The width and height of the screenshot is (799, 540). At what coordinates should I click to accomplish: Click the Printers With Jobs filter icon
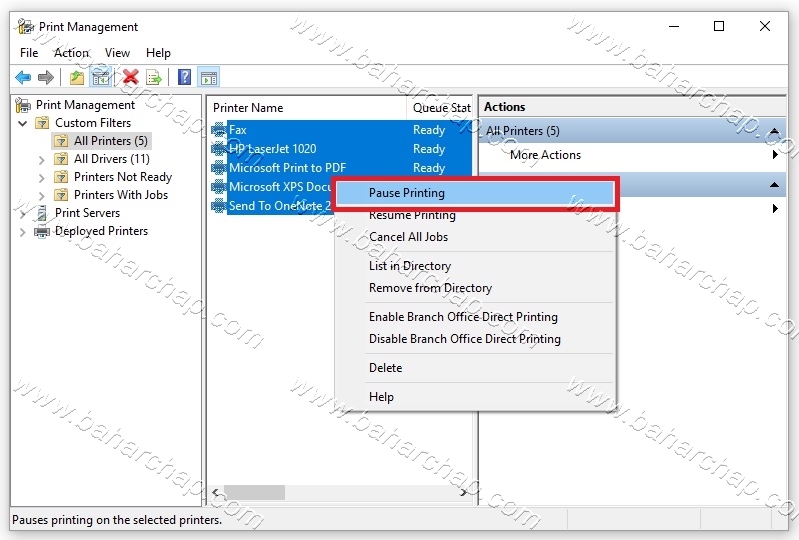point(61,195)
